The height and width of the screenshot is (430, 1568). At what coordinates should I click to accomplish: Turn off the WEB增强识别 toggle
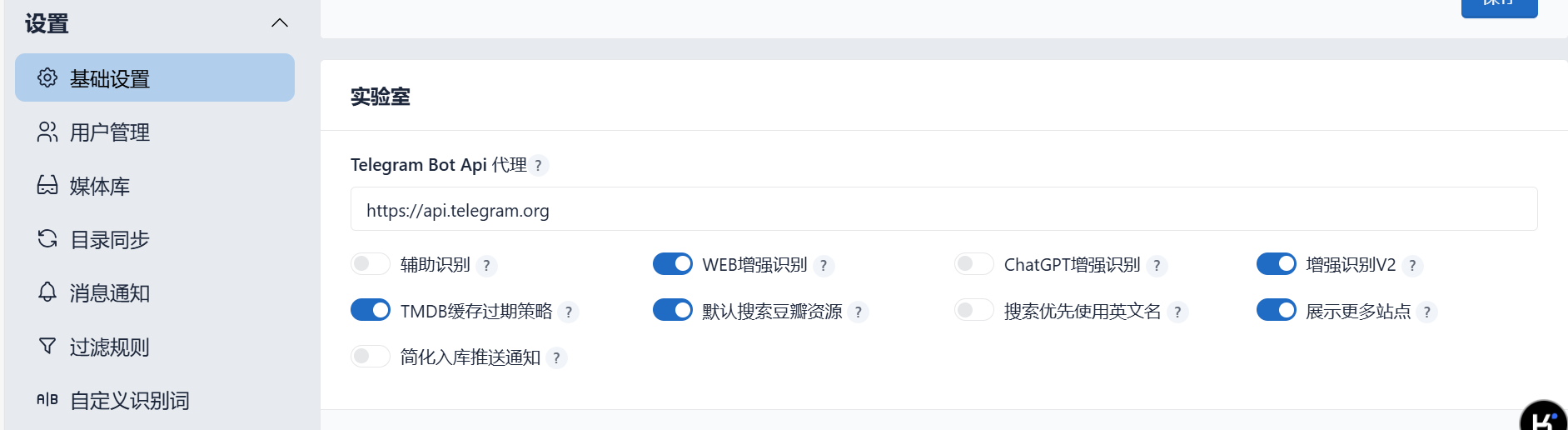pos(673,264)
